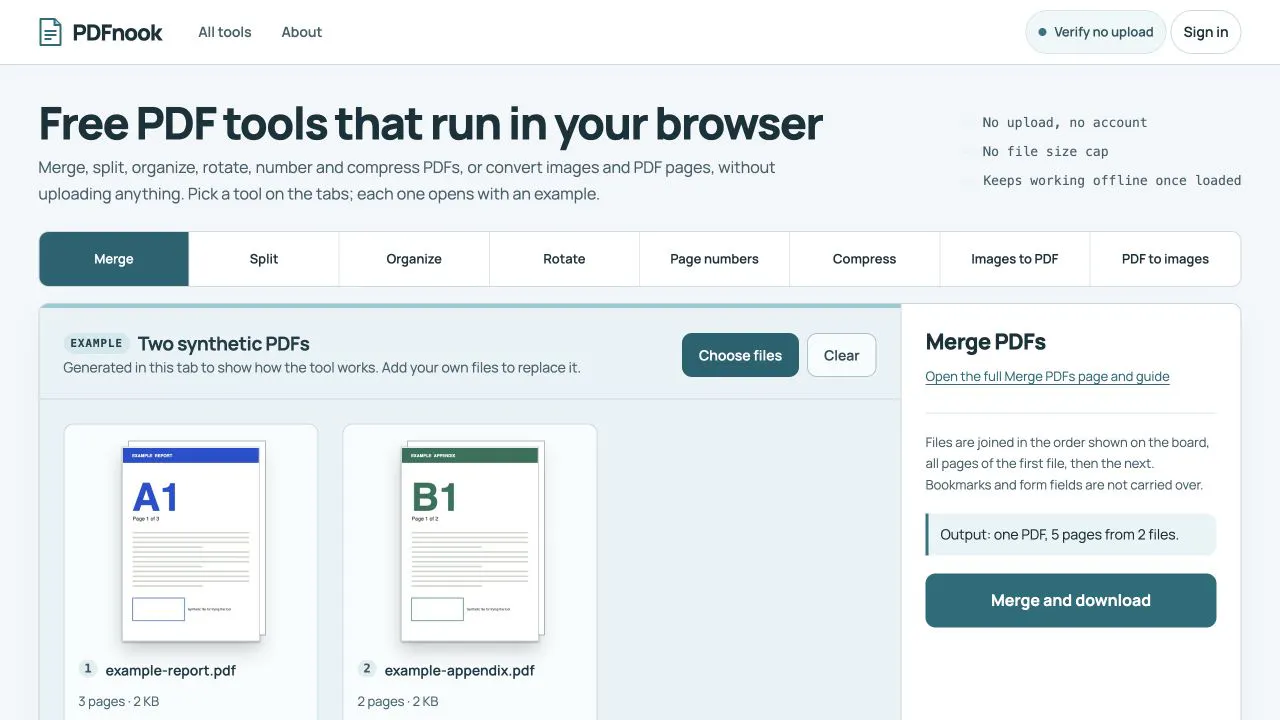Click the example-appendix.pdf file name
The width and height of the screenshot is (1280, 720).
(x=460, y=671)
